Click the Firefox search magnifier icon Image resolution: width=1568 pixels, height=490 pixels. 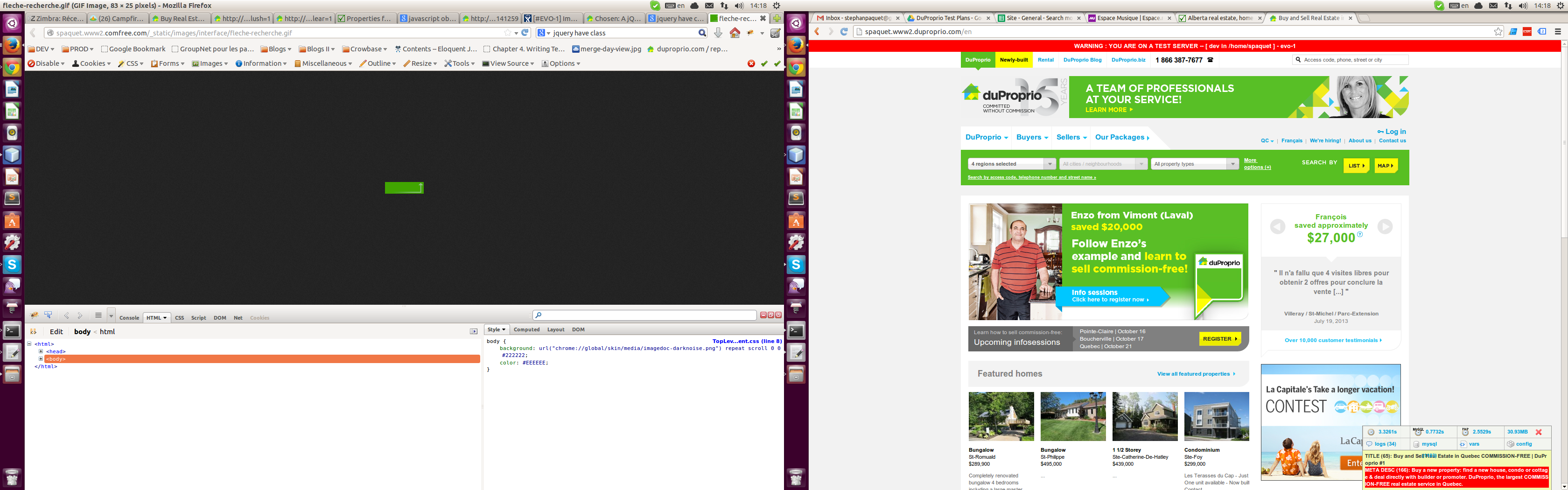coord(702,33)
